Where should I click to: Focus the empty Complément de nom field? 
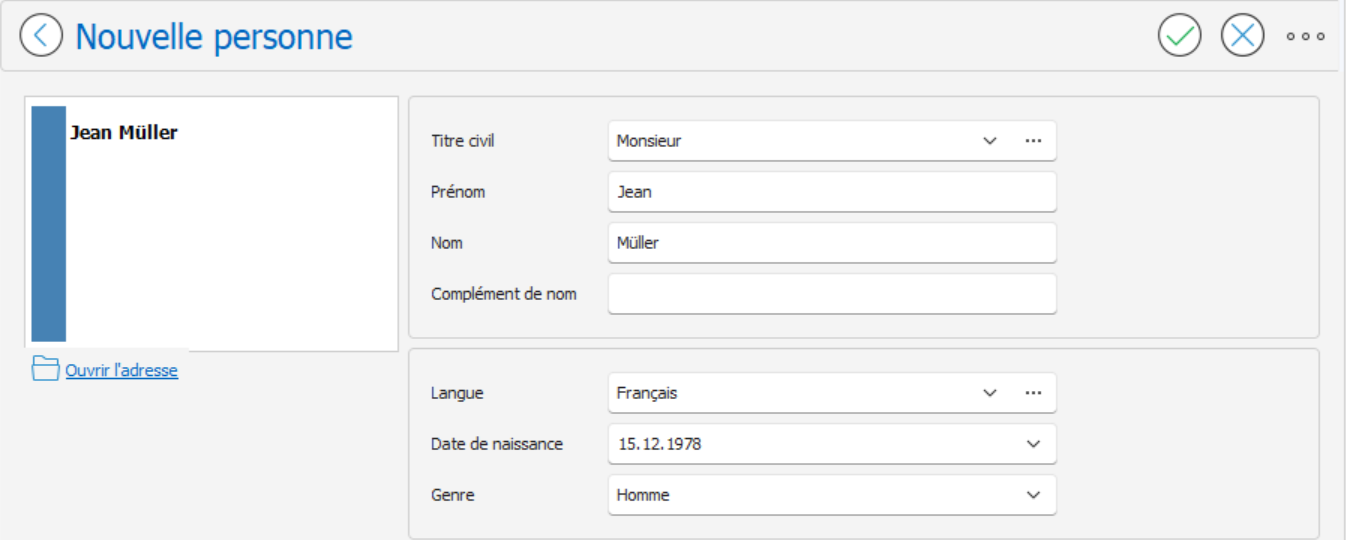tap(832, 294)
